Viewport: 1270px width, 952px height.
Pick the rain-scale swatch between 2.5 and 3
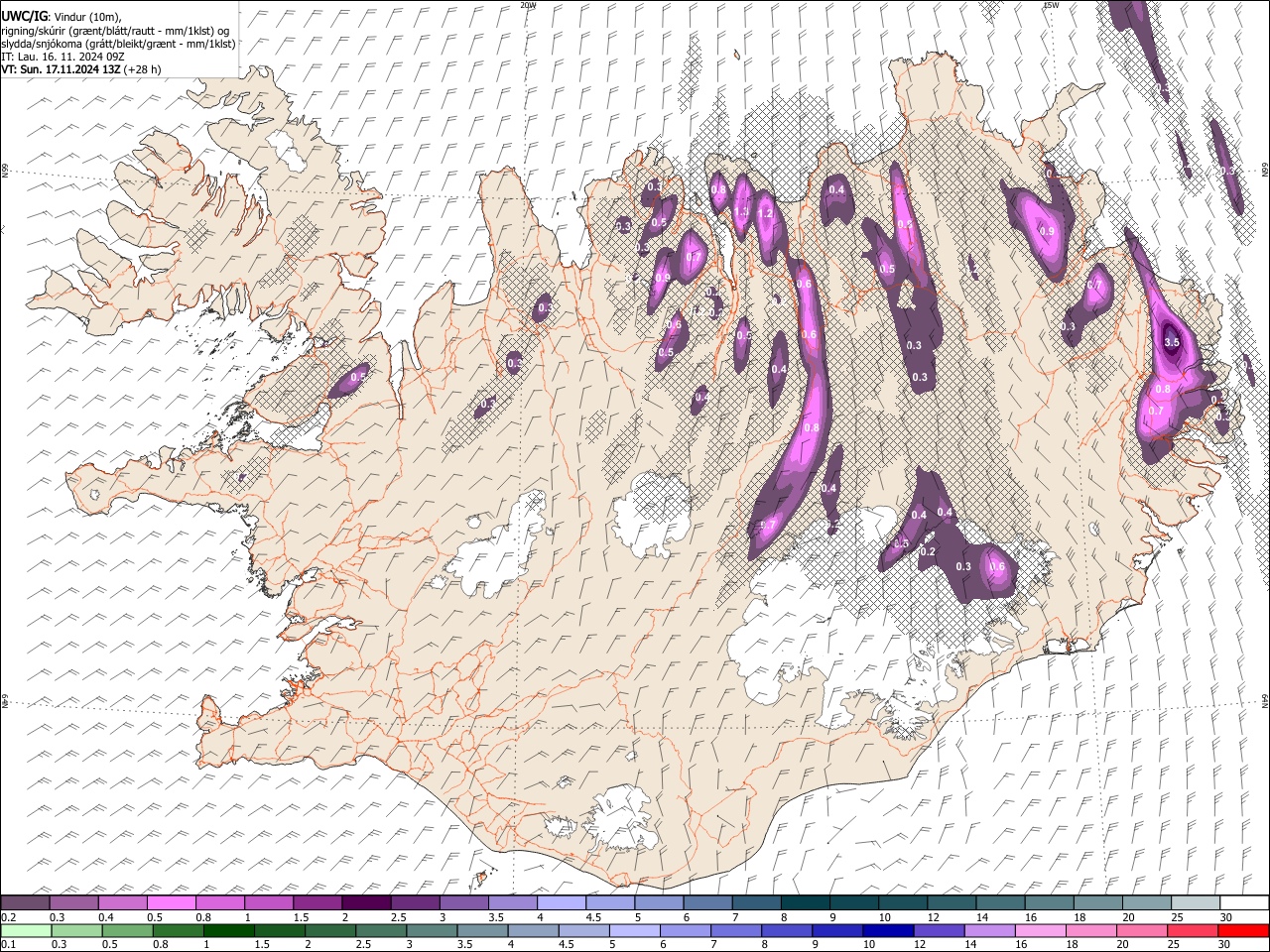tap(382, 930)
